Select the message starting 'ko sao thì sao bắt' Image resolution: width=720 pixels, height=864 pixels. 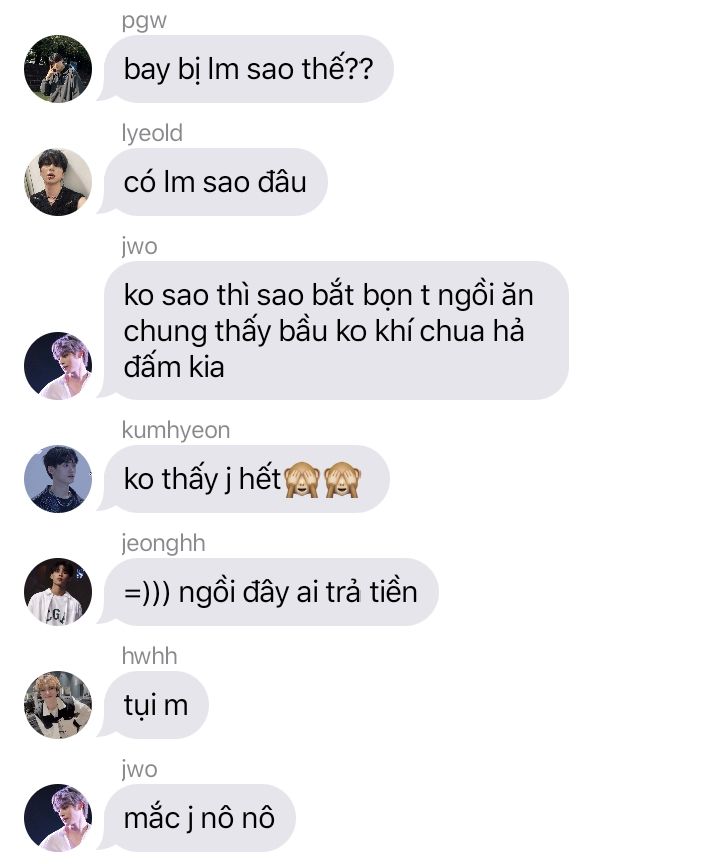[333, 330]
